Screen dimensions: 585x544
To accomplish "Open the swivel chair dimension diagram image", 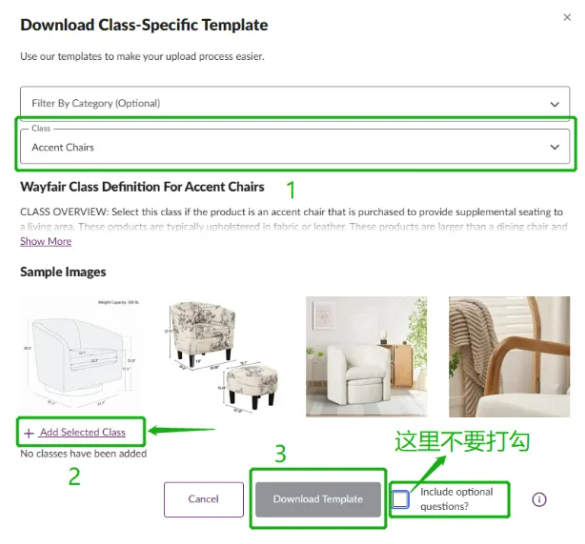I will (81, 354).
